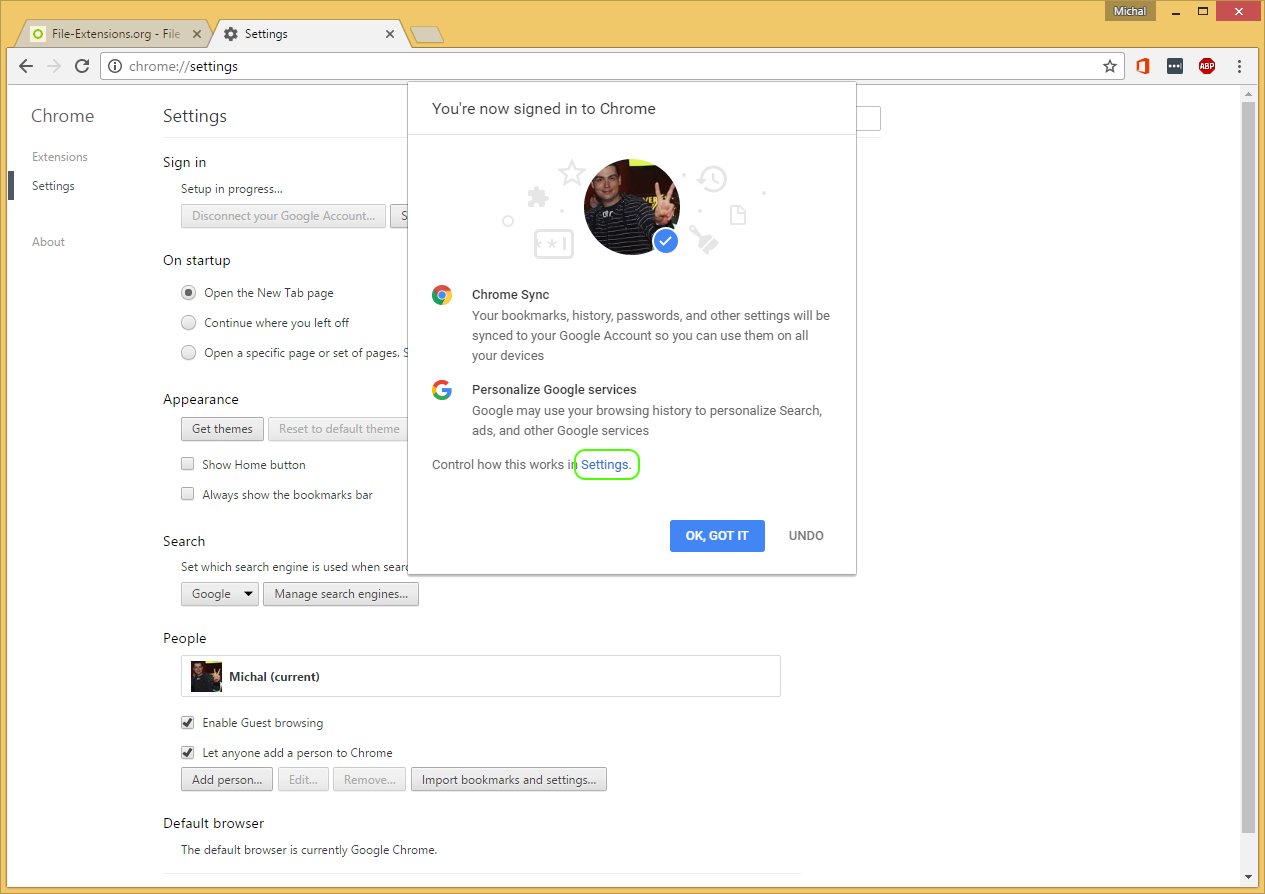Image resolution: width=1265 pixels, height=894 pixels.
Task: Click the Michal profile button in title bar
Action: (1129, 11)
